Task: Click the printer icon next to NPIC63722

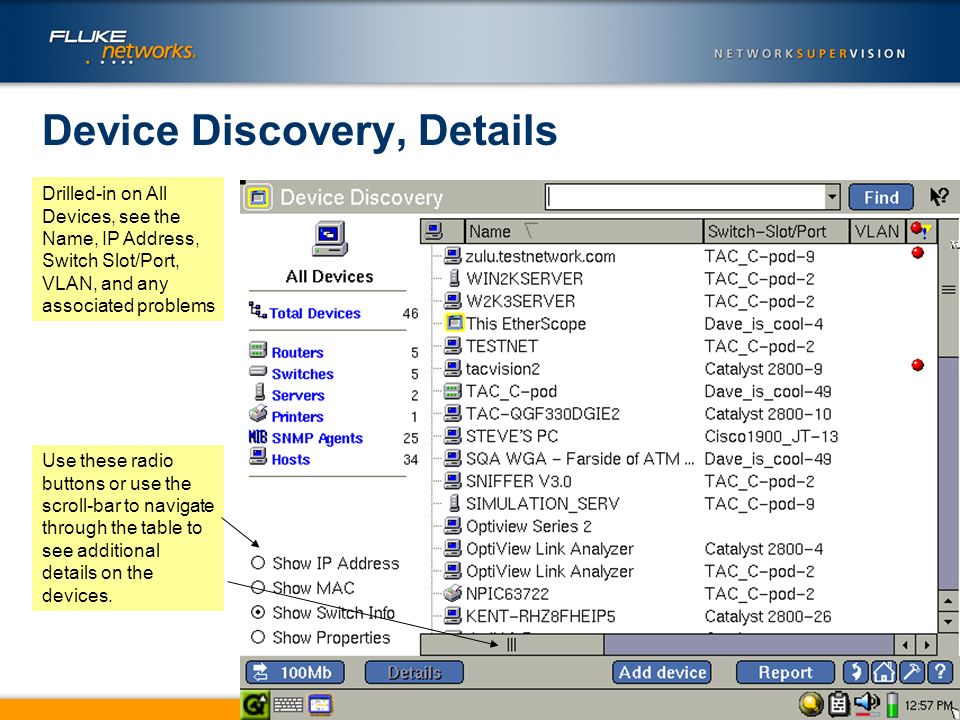Action: click(x=452, y=593)
